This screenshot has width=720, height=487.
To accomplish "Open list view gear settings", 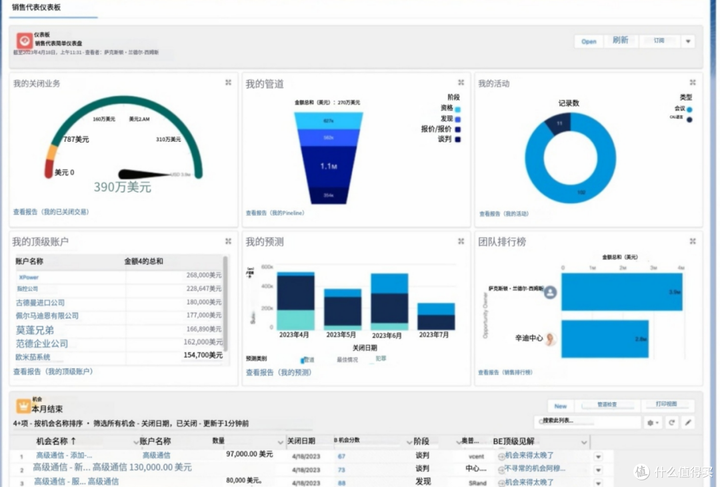I will (x=652, y=423).
